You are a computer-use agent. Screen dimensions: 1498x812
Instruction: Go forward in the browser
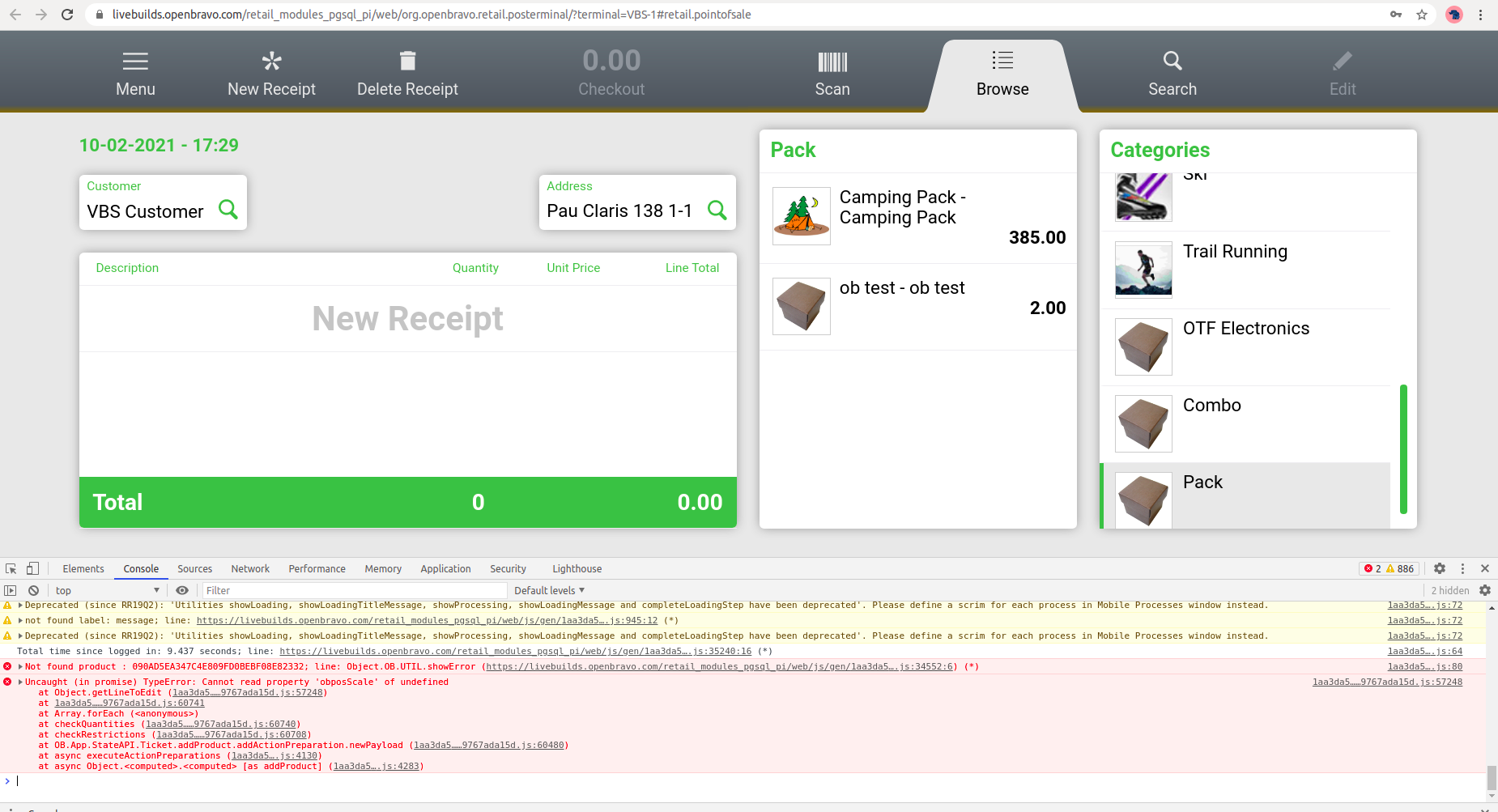[x=41, y=15]
